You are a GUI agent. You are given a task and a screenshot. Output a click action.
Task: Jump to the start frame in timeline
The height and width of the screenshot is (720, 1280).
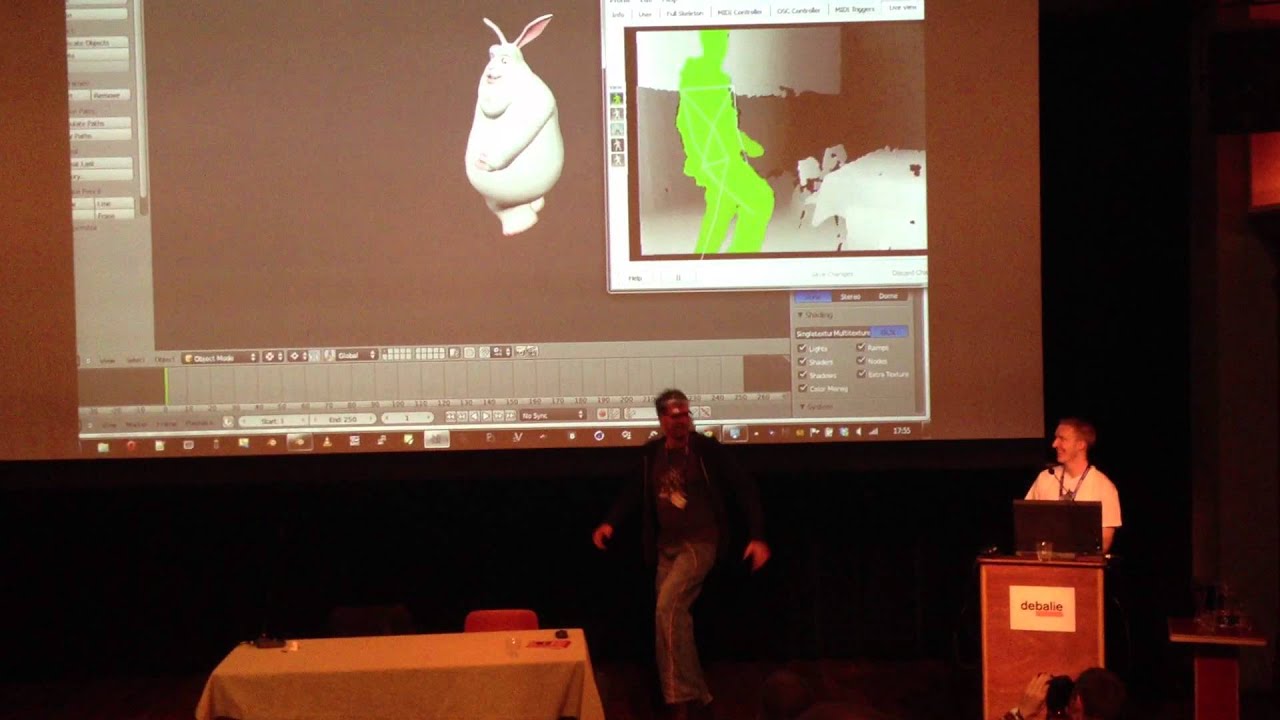(x=450, y=416)
